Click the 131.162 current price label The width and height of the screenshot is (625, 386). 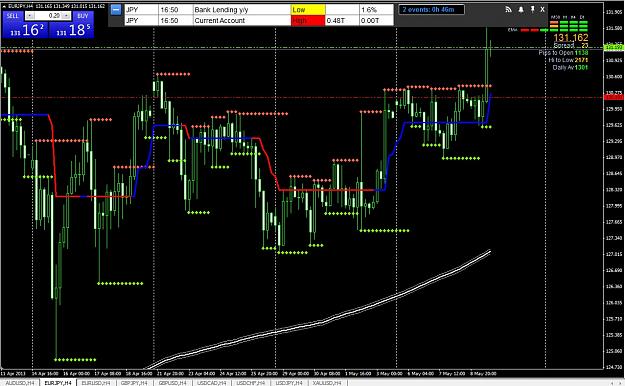point(570,37)
